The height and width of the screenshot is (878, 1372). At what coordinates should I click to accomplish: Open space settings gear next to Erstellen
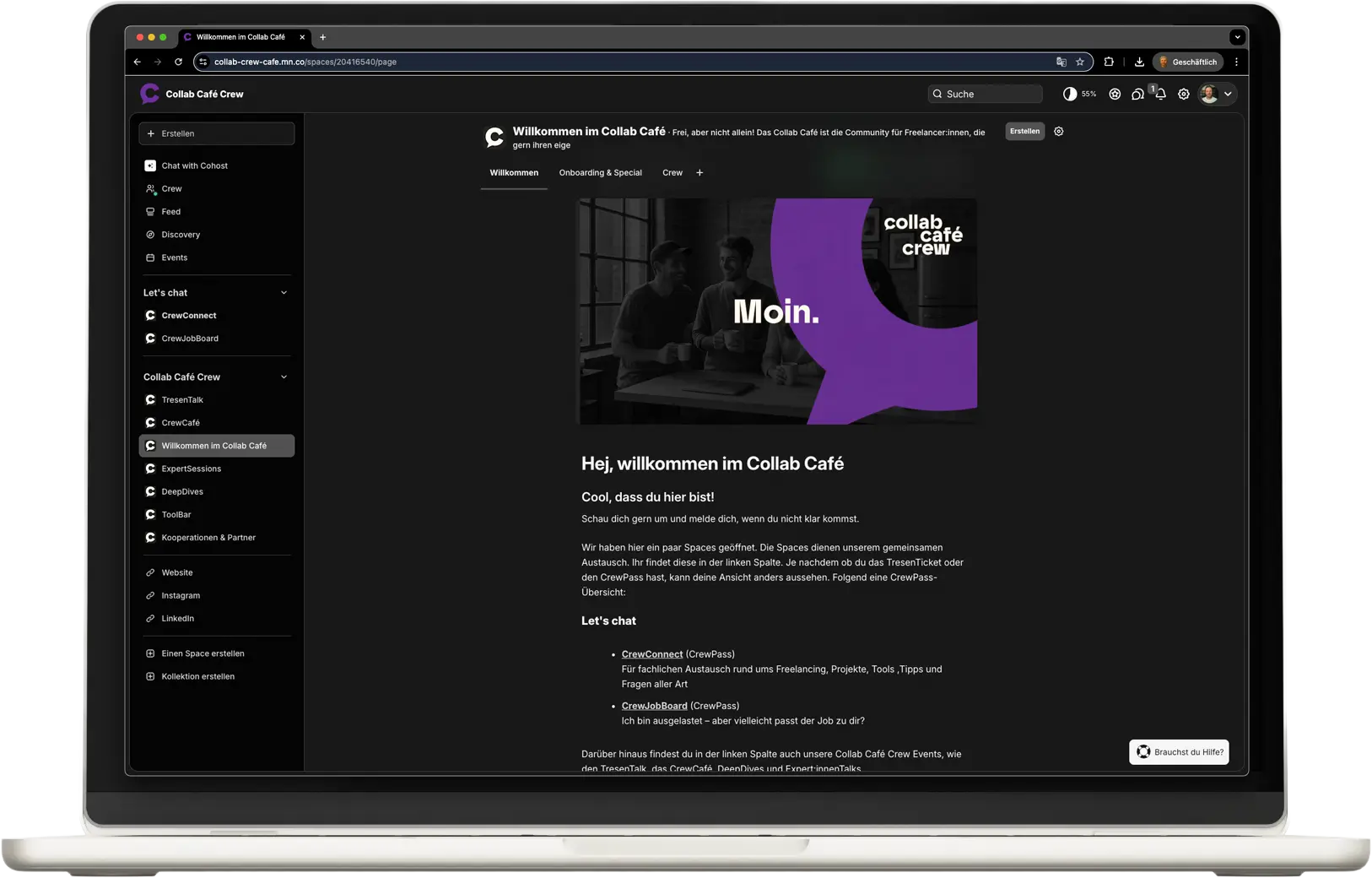point(1059,132)
